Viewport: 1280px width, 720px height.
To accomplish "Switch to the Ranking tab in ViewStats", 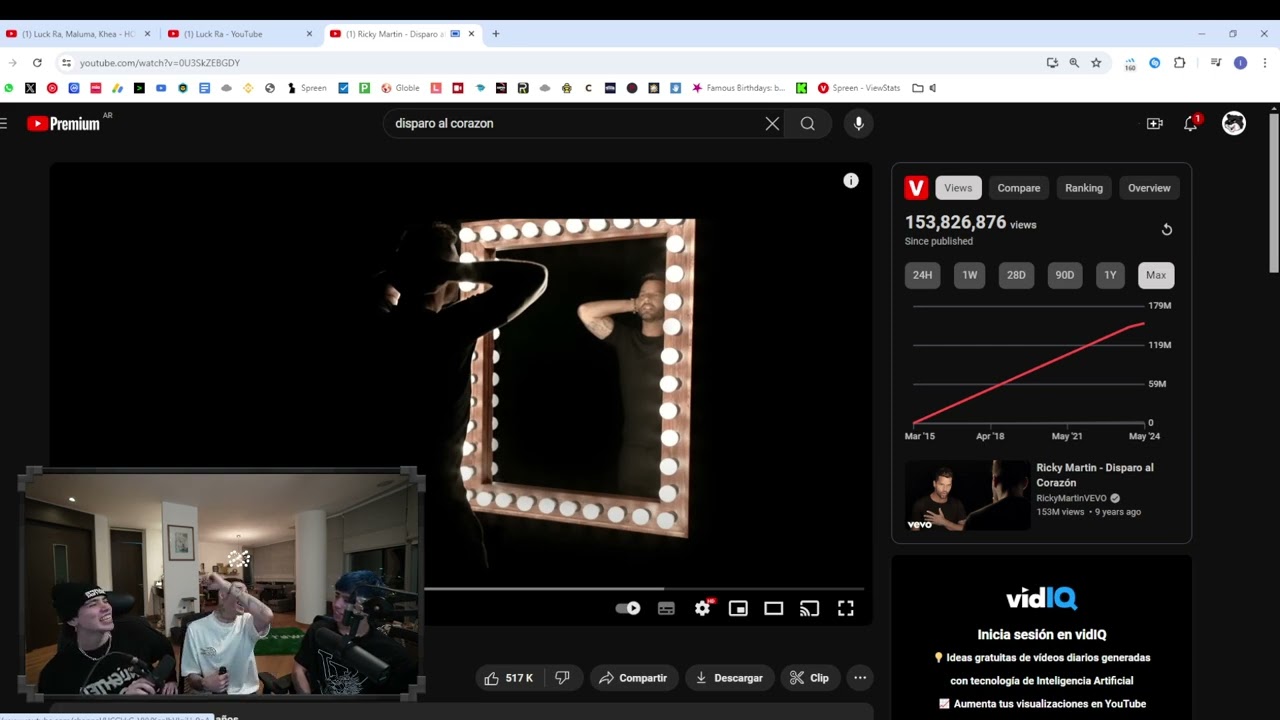I will click(1084, 188).
